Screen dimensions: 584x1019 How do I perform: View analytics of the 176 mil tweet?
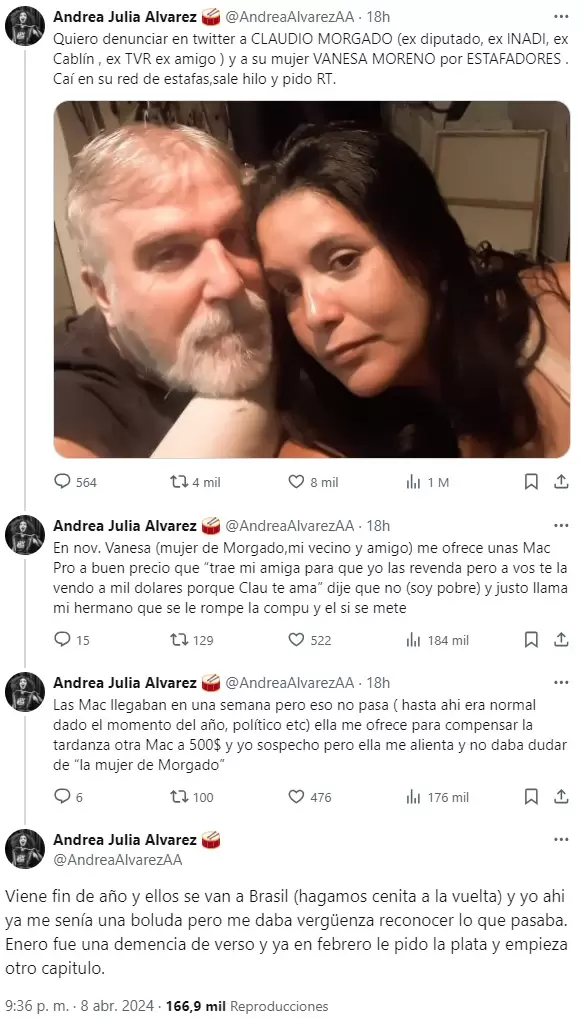[x=437, y=797]
